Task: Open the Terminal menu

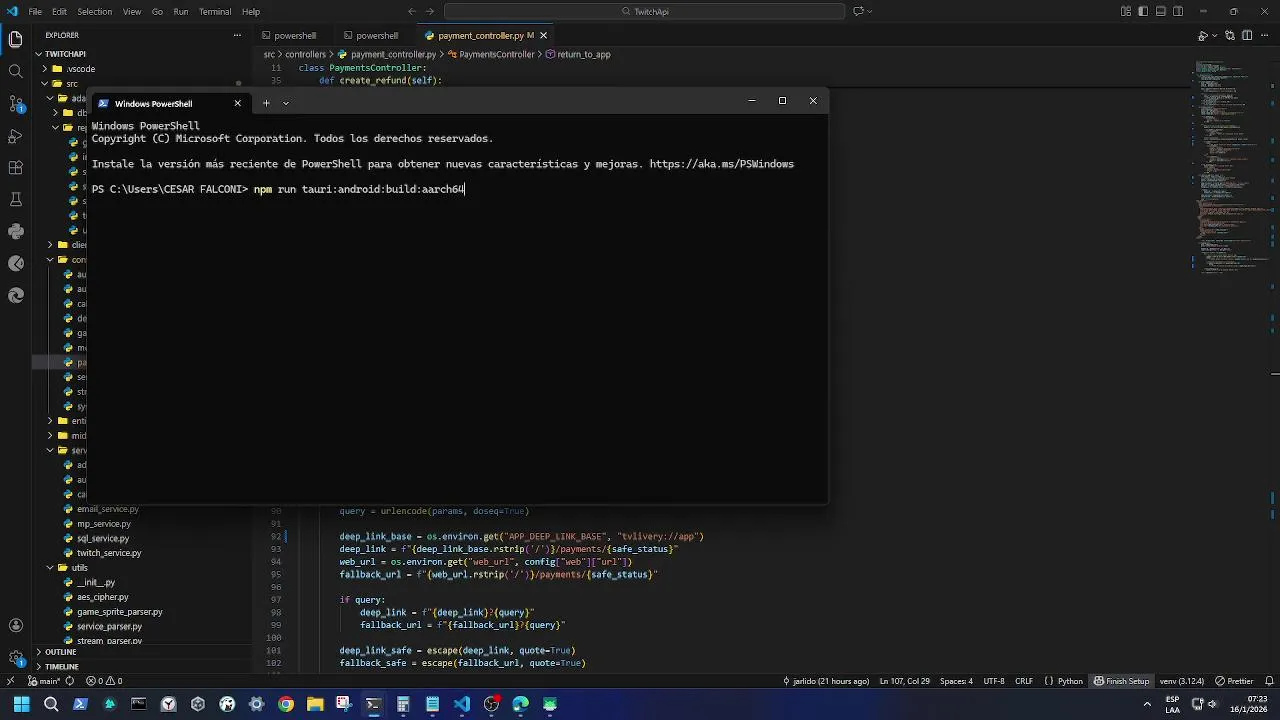Action: (x=215, y=12)
